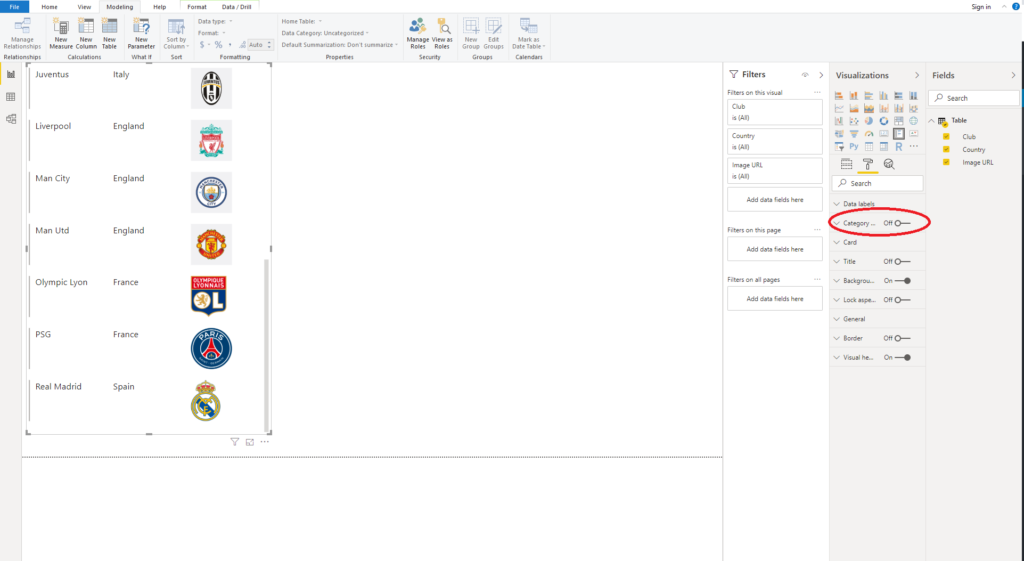Click the Sign in link
Screen dimensions: 1024x561
tap(981, 7)
